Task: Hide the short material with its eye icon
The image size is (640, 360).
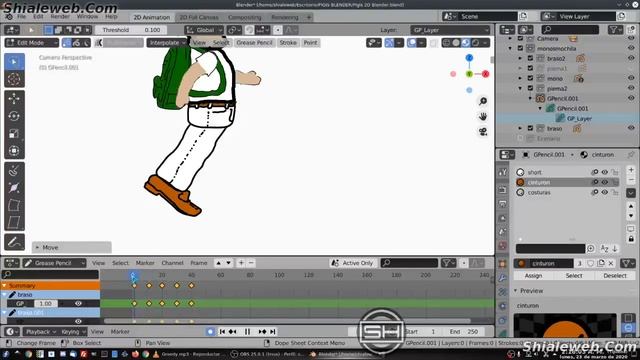Action: pyautogui.click(x=604, y=172)
